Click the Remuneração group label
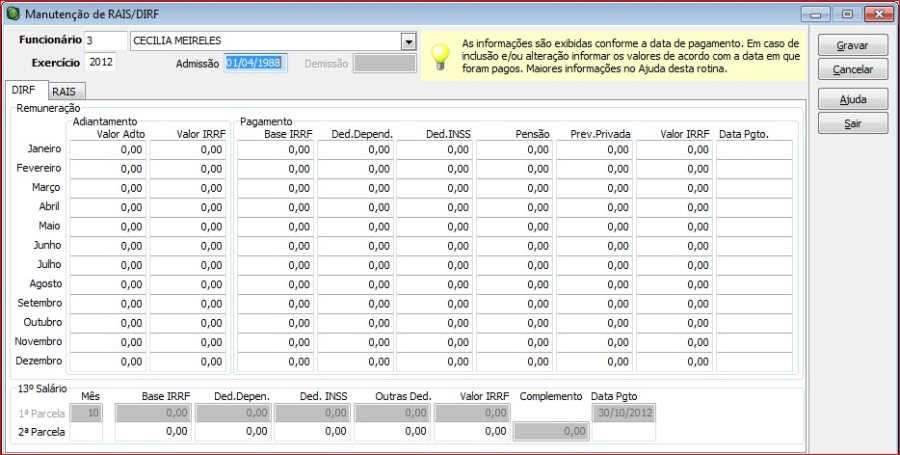This screenshot has width=900, height=455. coord(48,107)
